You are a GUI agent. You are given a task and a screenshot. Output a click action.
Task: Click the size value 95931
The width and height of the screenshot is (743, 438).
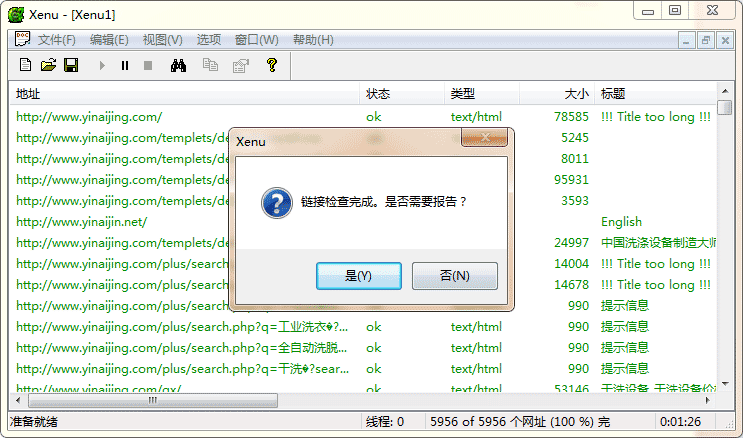571,180
